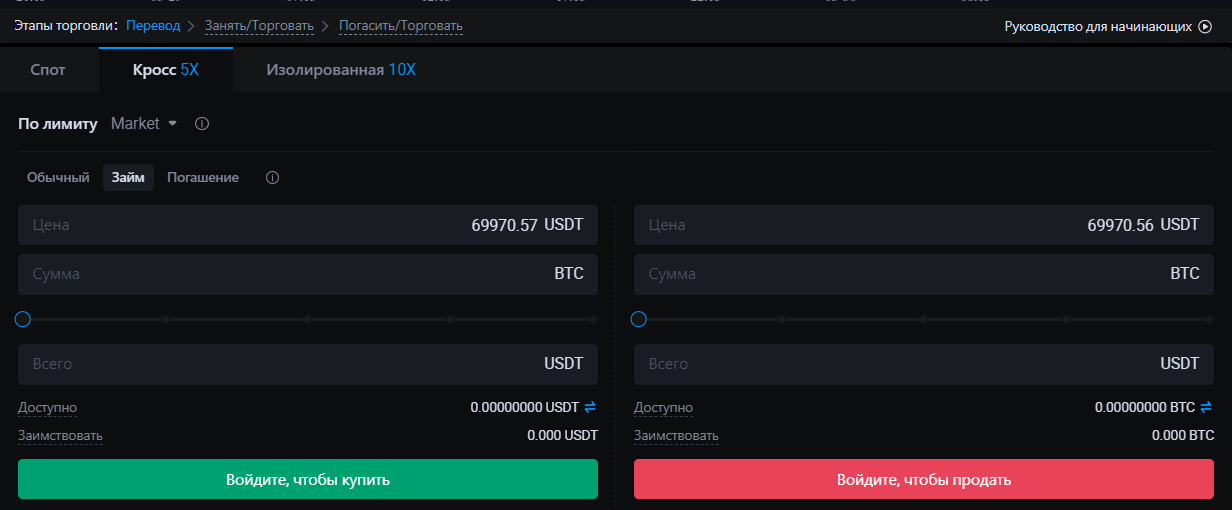Select the Погашение order mode

[x=203, y=178]
